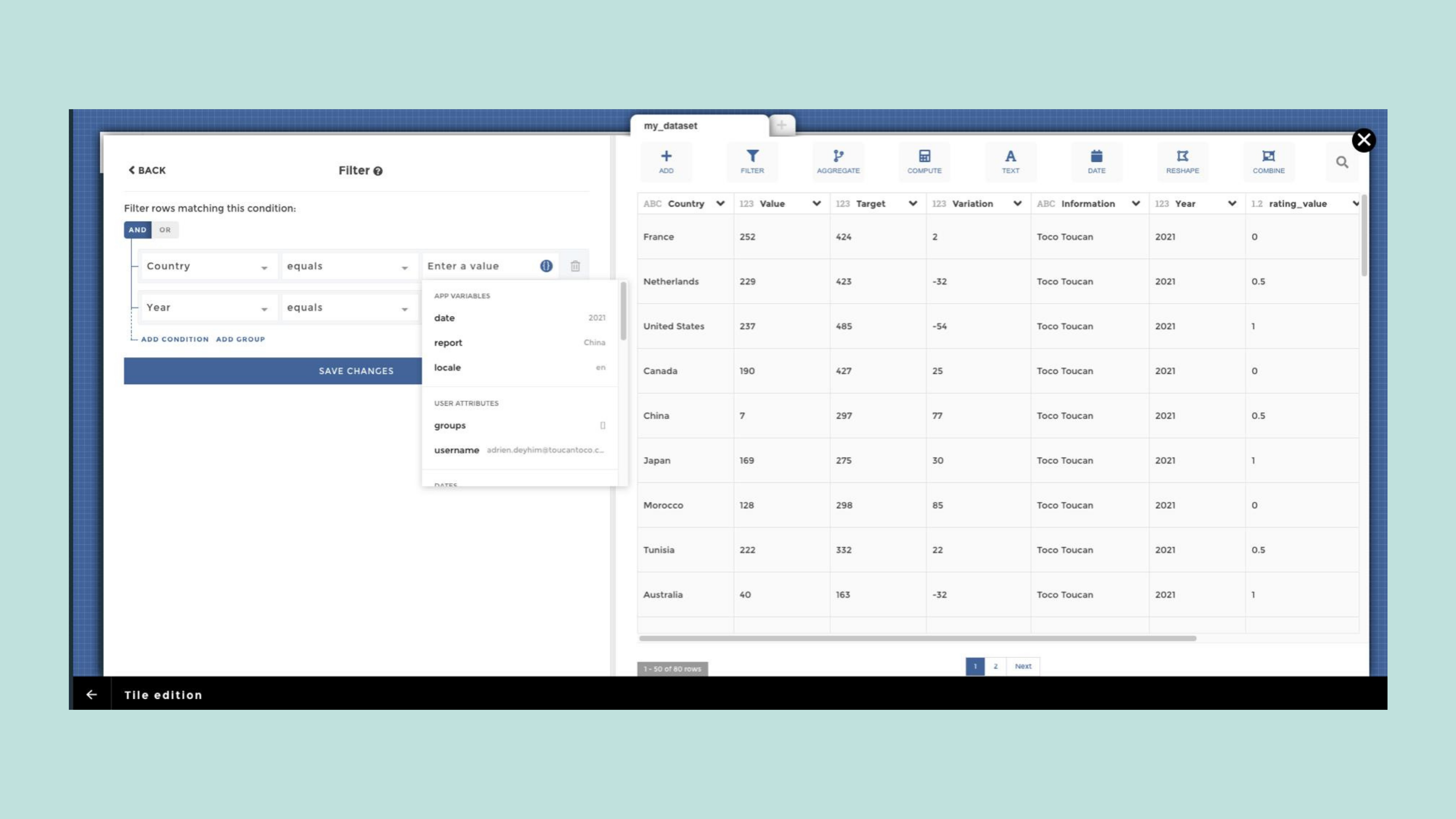
Task: Select the AND condition operator
Action: (137, 230)
